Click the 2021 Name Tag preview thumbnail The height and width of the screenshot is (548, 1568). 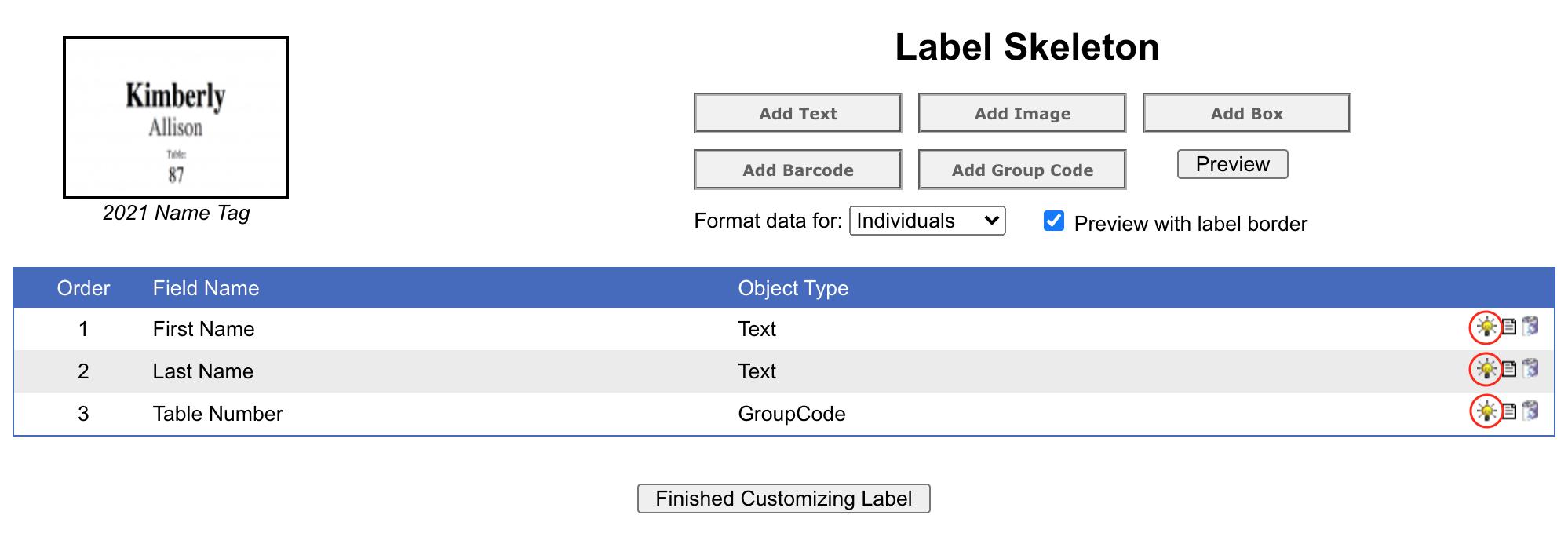pyautogui.click(x=176, y=118)
